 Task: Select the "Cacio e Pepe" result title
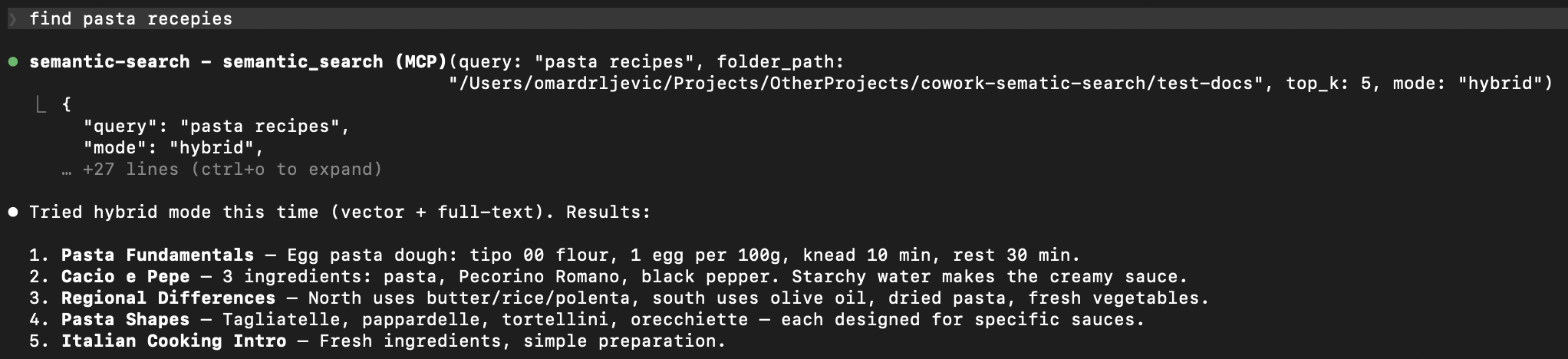pyautogui.click(x=125, y=277)
